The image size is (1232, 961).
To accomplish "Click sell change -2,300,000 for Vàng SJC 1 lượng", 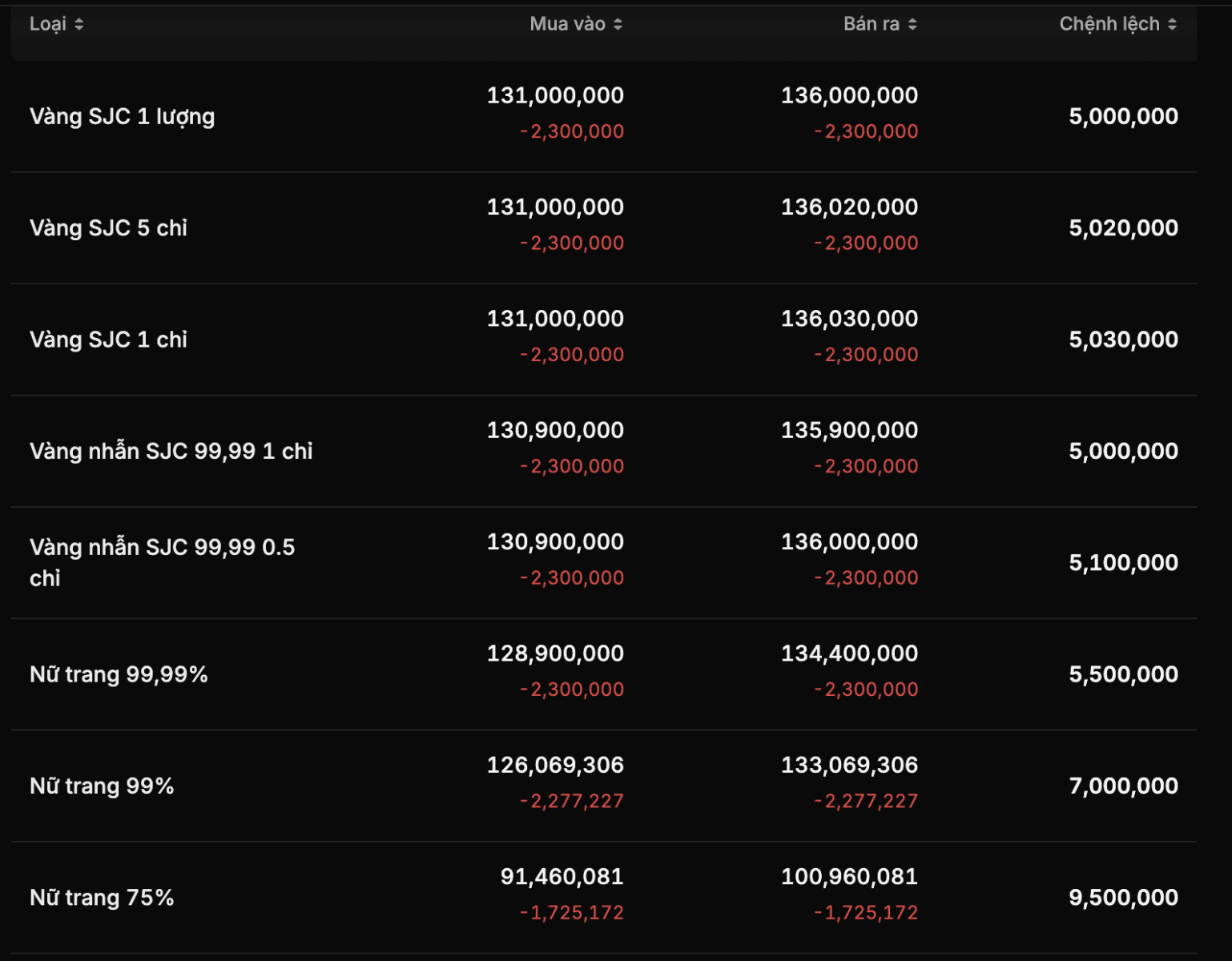I will [867, 131].
